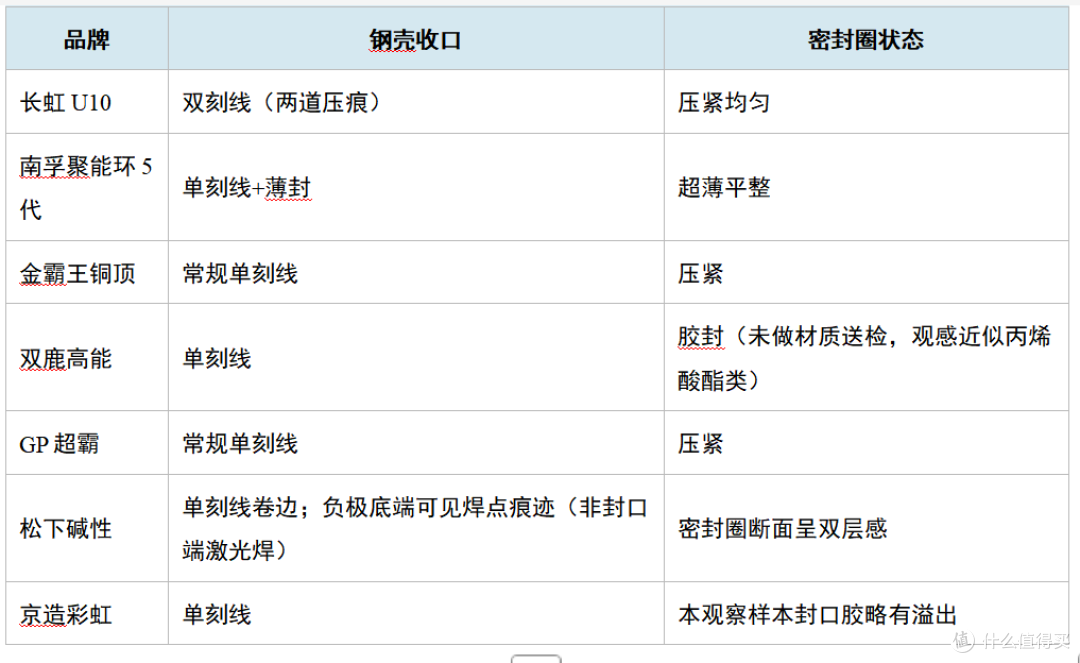Click the 单刻线卷边;负极底端 cell
The image size is (1080, 663).
(x=416, y=528)
